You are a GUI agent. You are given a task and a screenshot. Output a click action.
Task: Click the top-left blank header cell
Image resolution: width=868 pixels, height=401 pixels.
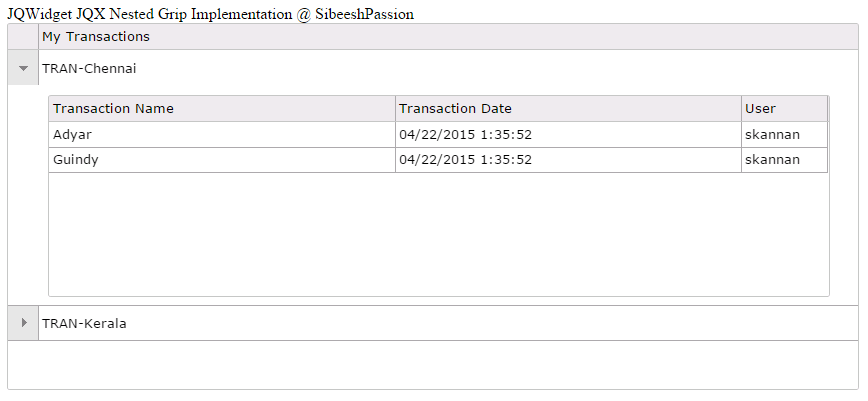click(23, 37)
